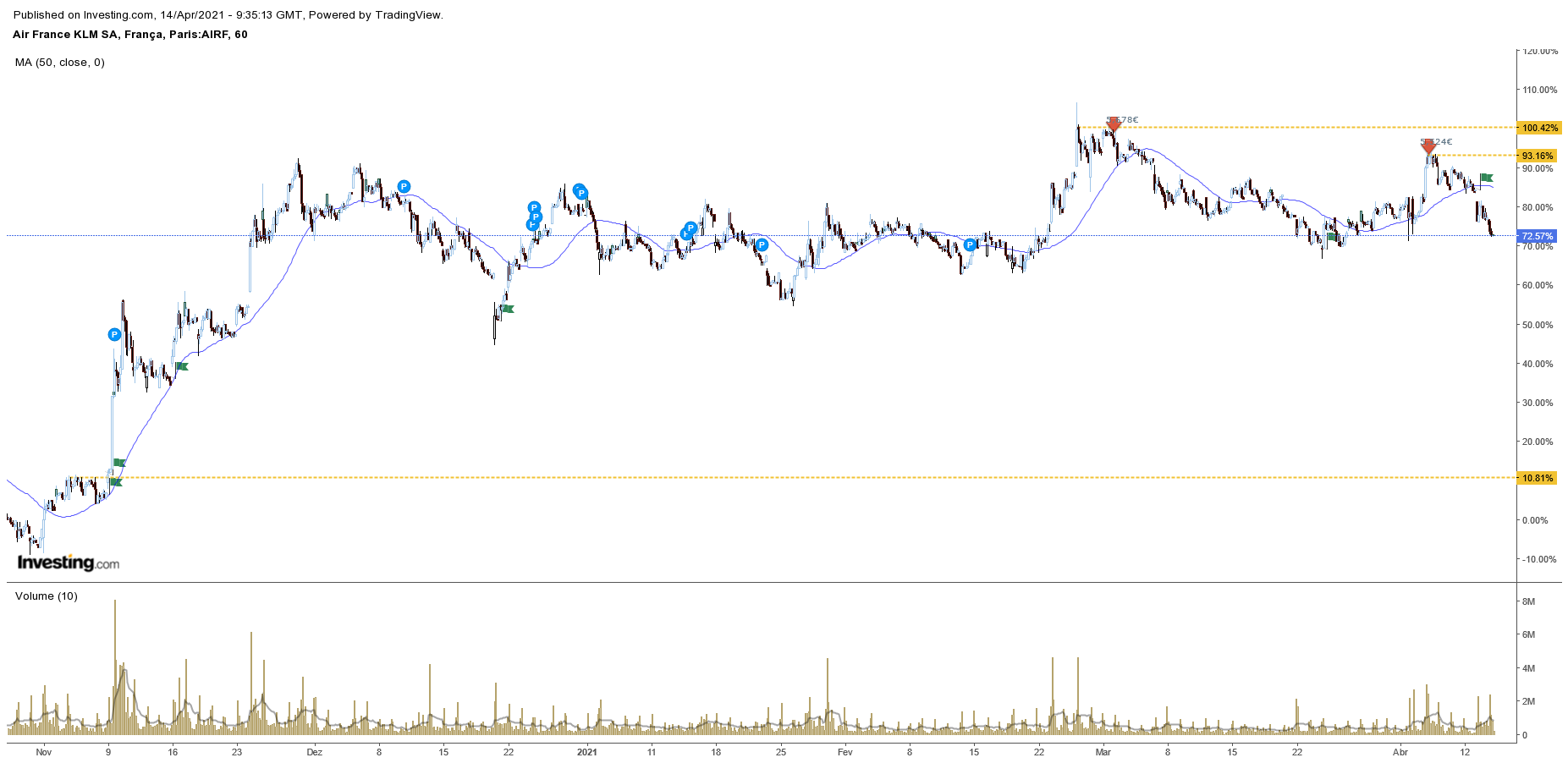
Task: Click the Mar date label on time axis
Action: 1103,751
